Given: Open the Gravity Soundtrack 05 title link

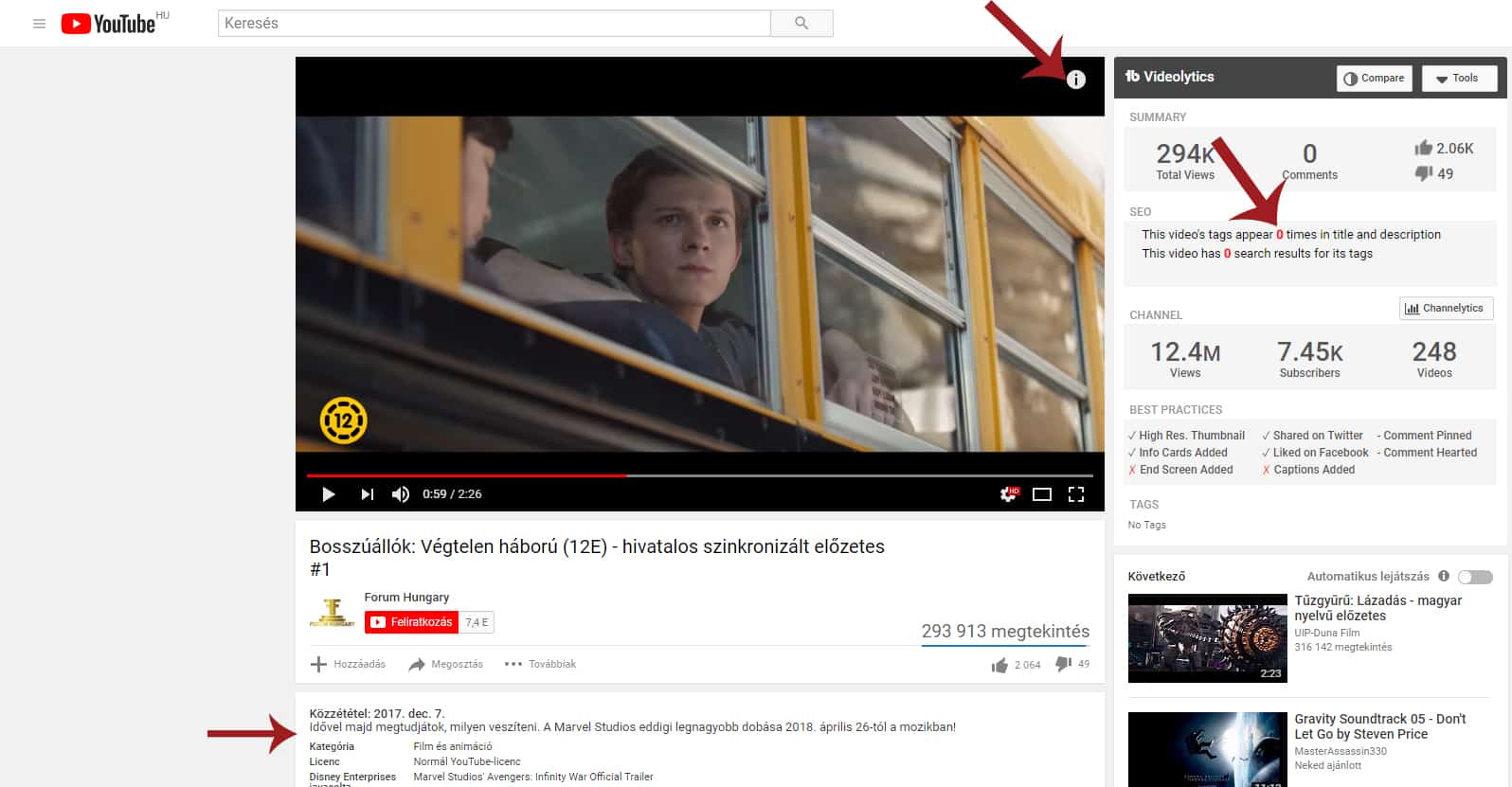Looking at the screenshot, I should (x=1380, y=726).
